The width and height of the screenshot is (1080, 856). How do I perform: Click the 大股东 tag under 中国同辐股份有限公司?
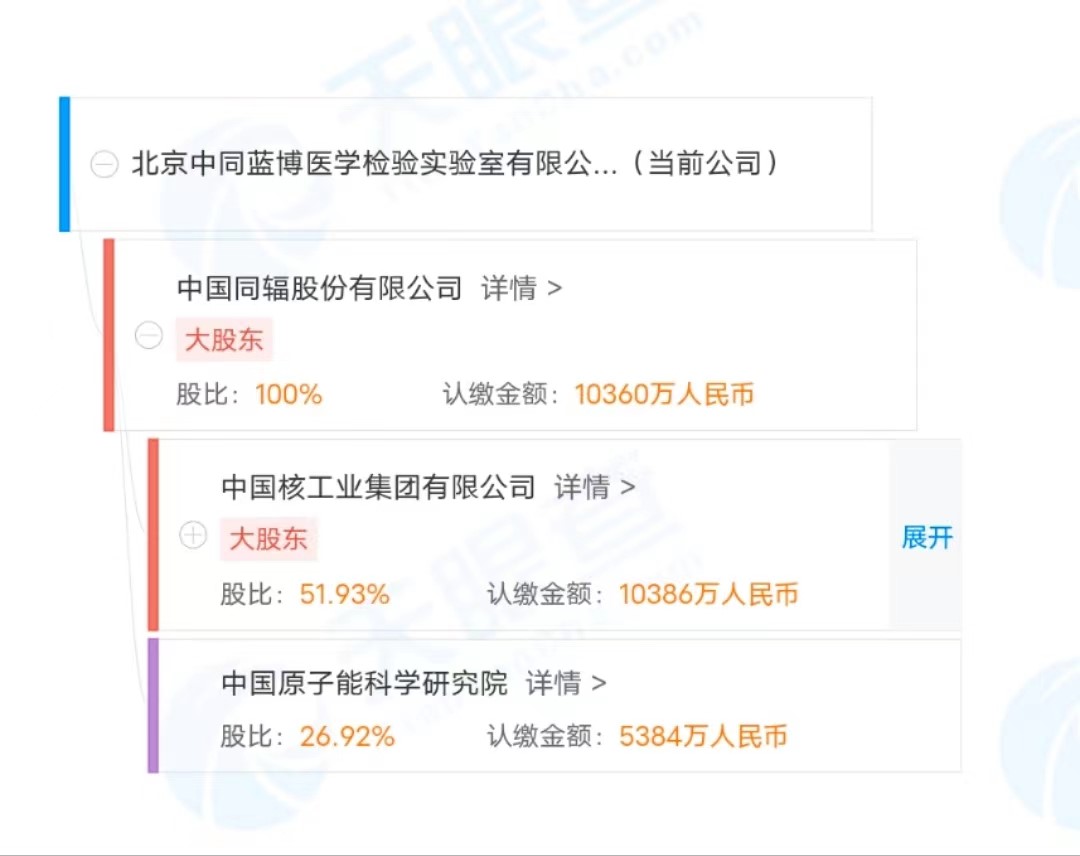click(223, 339)
